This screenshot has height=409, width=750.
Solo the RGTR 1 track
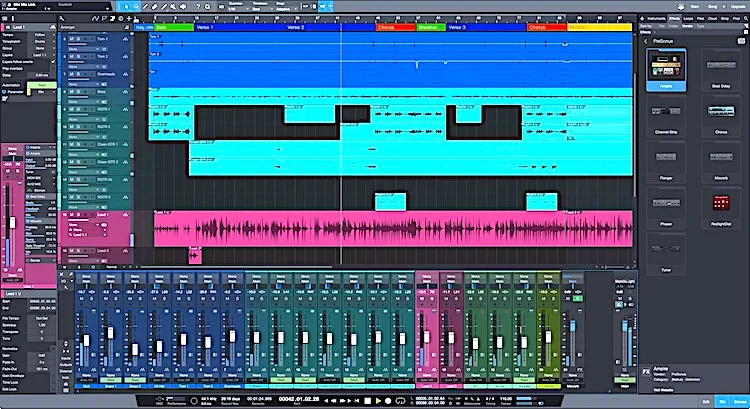pyautogui.click(x=78, y=109)
